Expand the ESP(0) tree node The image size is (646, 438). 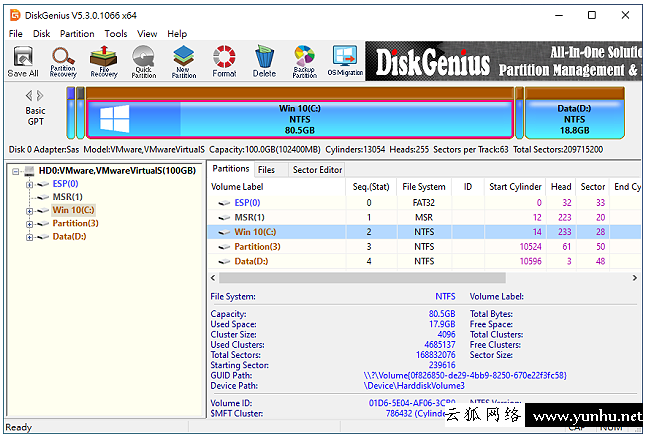[29, 185]
